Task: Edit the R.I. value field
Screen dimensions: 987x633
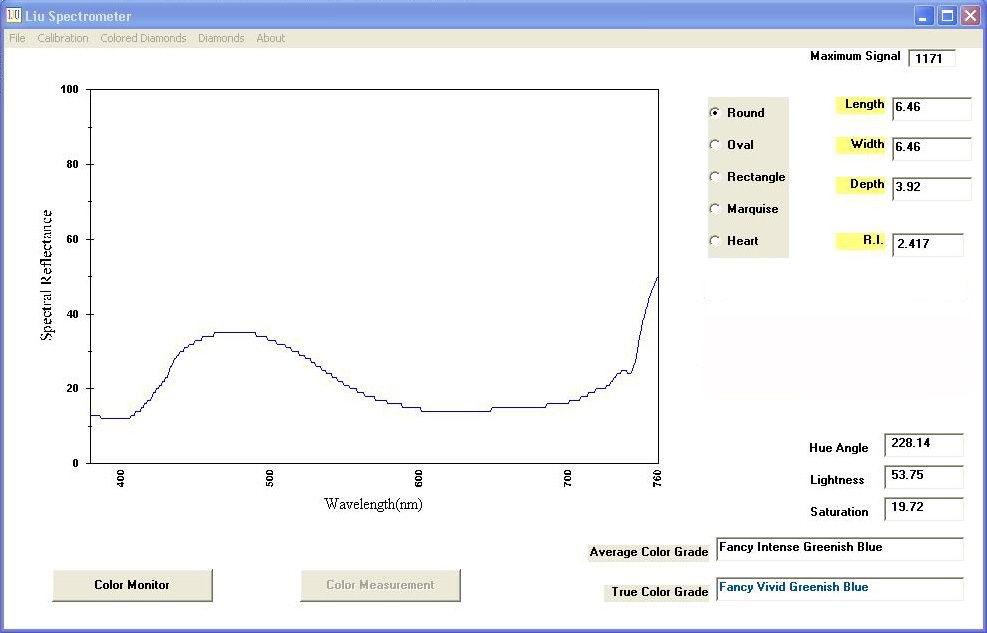Action: click(927, 244)
